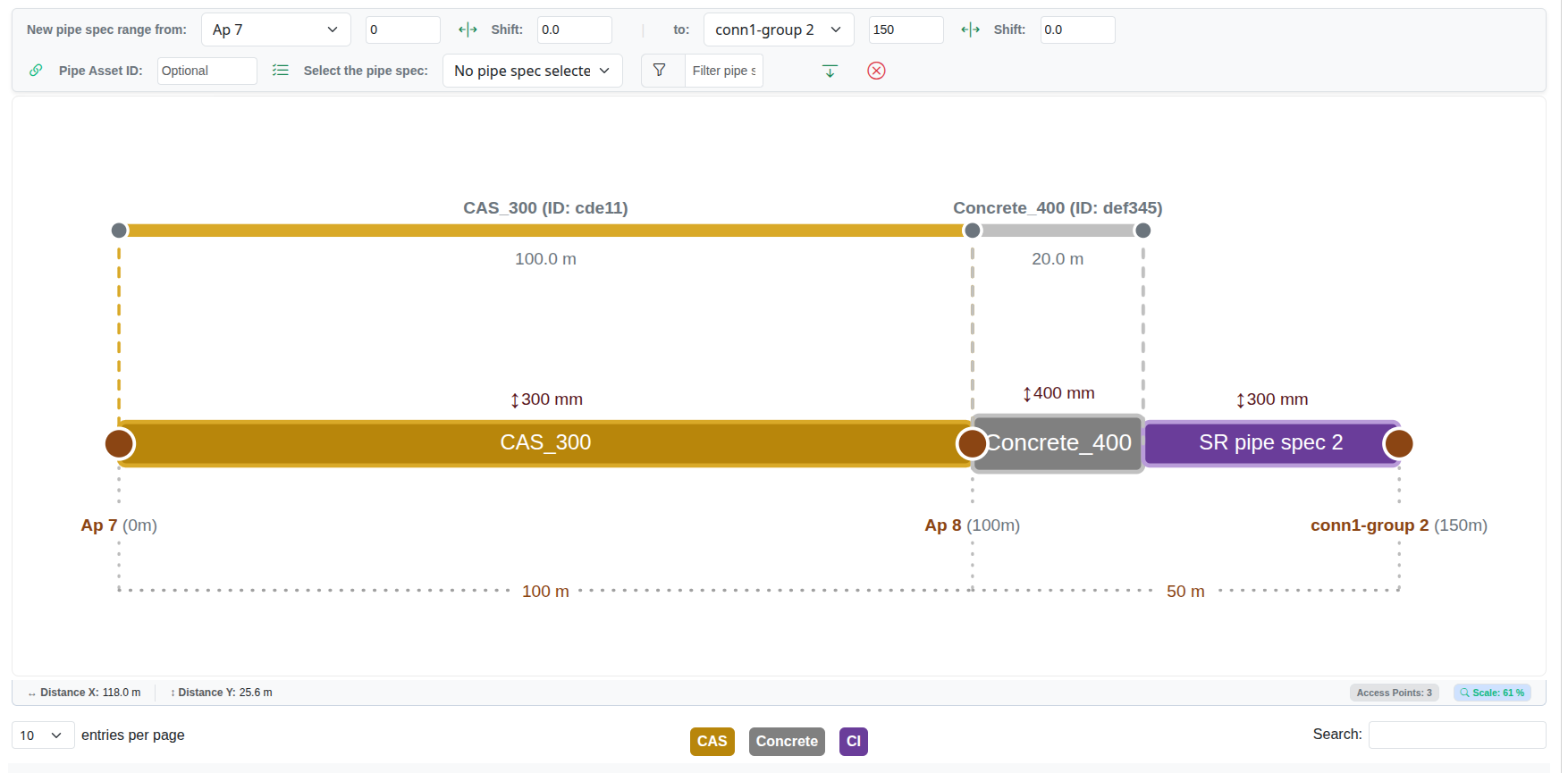Click the green apply-down arrow icon

(830, 71)
